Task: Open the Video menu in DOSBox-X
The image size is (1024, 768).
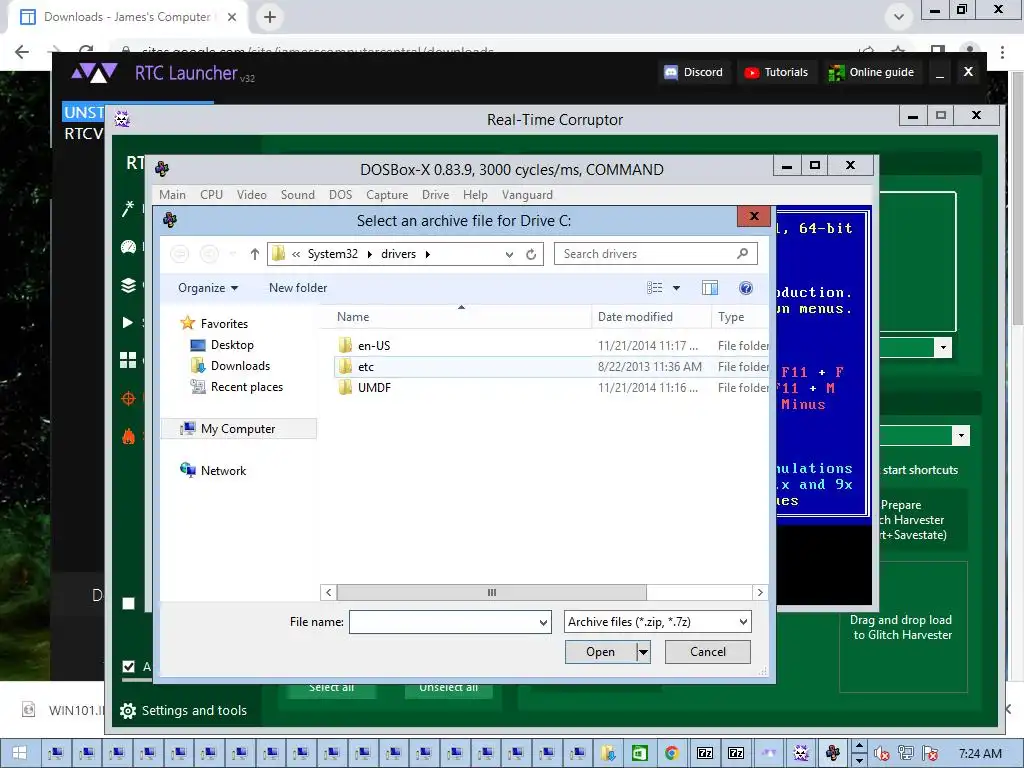Action: click(251, 195)
